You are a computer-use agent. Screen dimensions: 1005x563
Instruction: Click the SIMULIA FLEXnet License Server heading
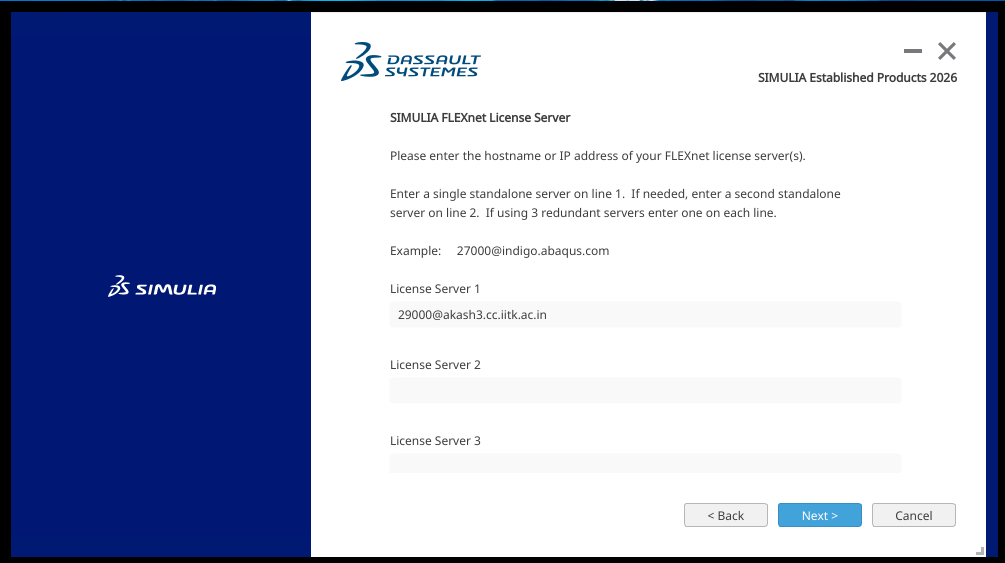coord(479,117)
